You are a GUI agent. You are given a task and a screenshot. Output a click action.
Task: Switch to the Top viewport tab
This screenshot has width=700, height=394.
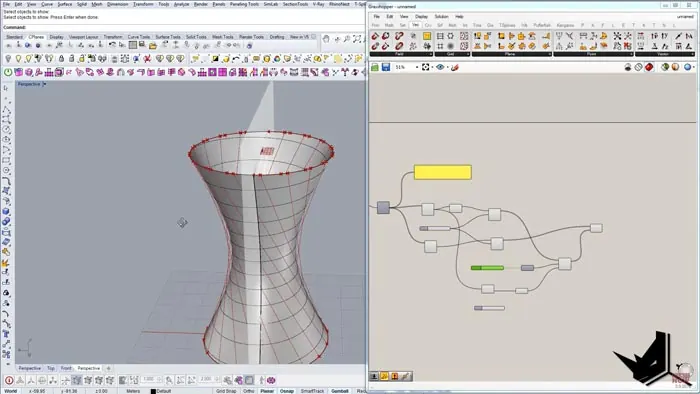pyautogui.click(x=51, y=368)
